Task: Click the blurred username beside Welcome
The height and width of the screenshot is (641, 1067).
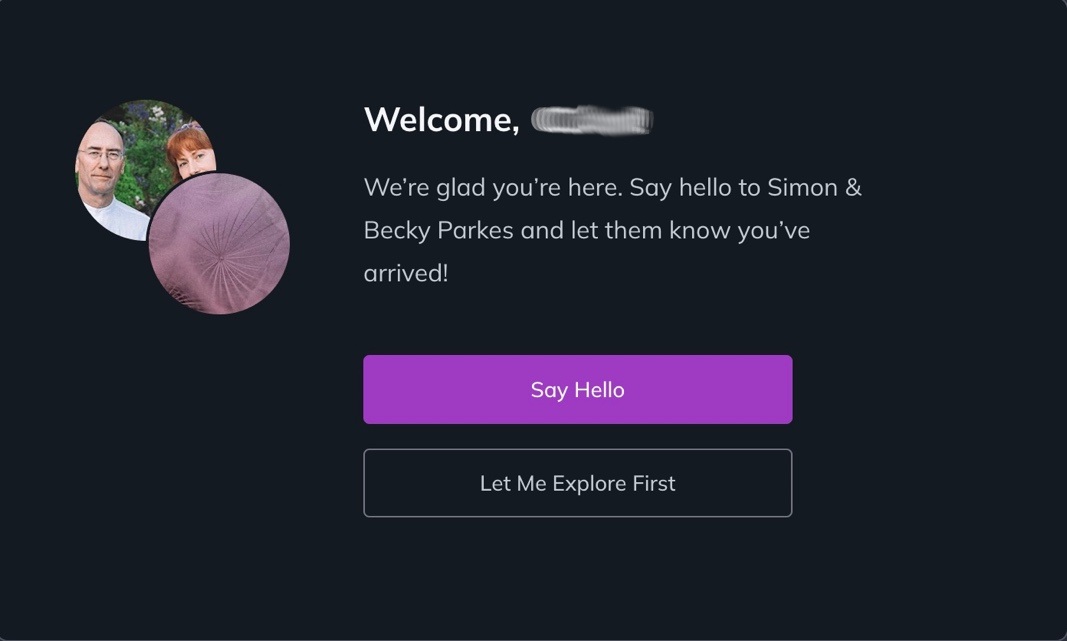Action: [x=592, y=120]
